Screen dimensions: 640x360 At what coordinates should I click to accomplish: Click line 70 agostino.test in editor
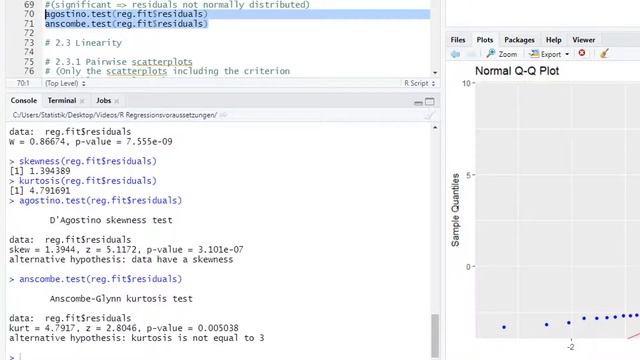[126, 14]
